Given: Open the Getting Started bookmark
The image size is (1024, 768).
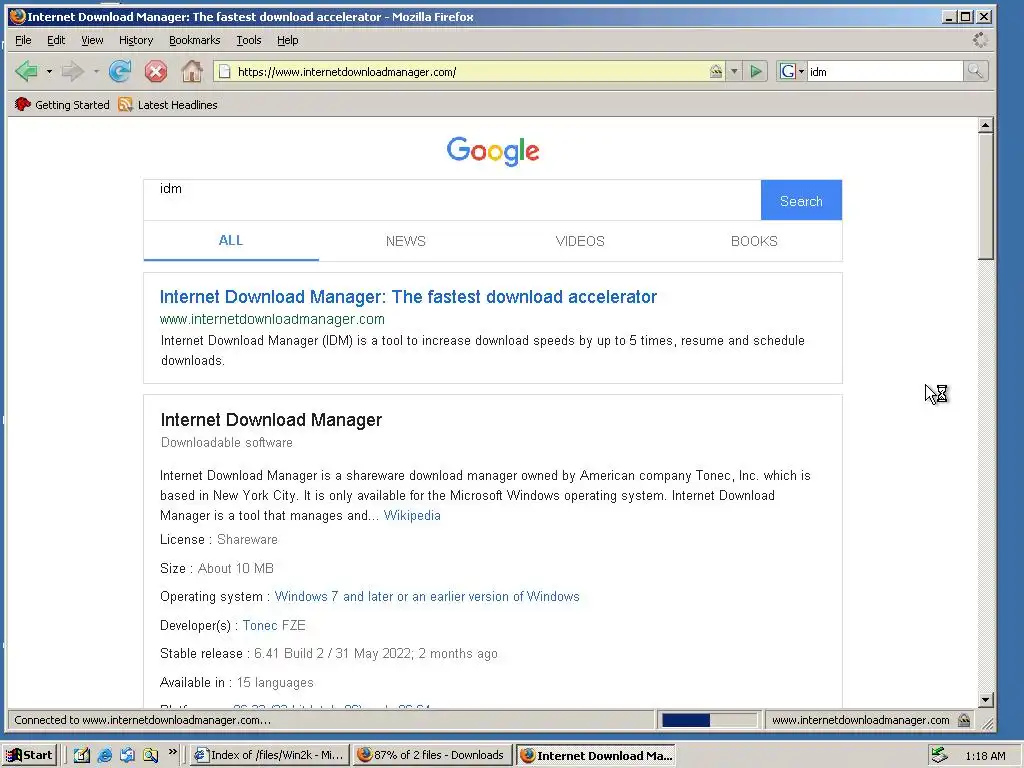Looking at the screenshot, I should [62, 104].
